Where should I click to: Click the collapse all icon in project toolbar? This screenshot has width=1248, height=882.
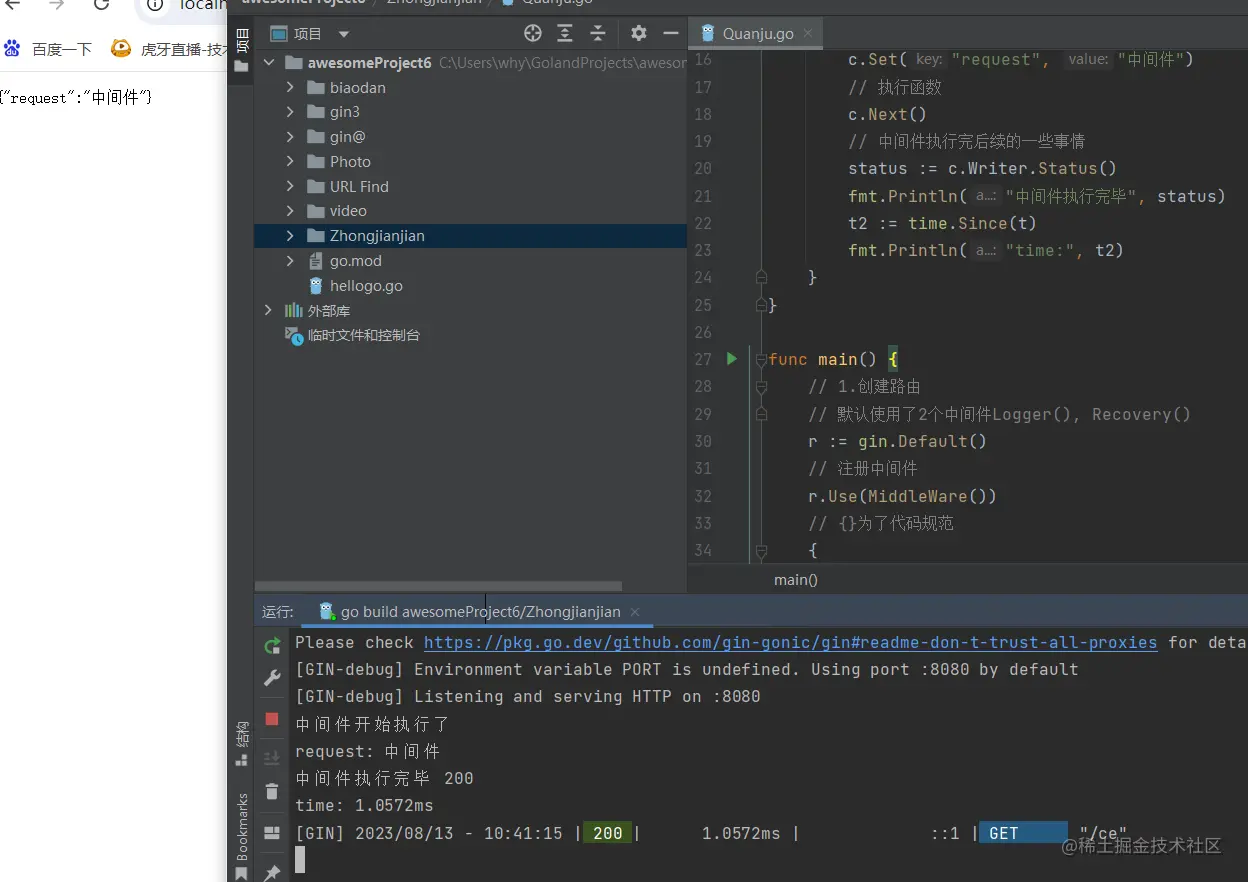[x=598, y=34]
